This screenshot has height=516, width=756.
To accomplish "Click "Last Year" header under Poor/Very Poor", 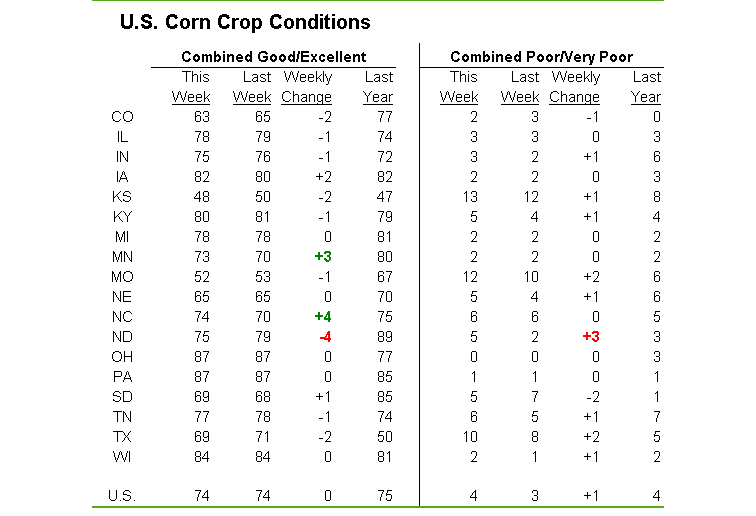I will point(646,87).
